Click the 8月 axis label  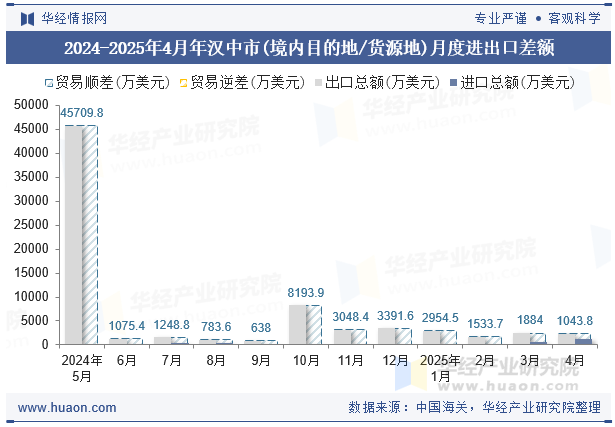[216, 360]
